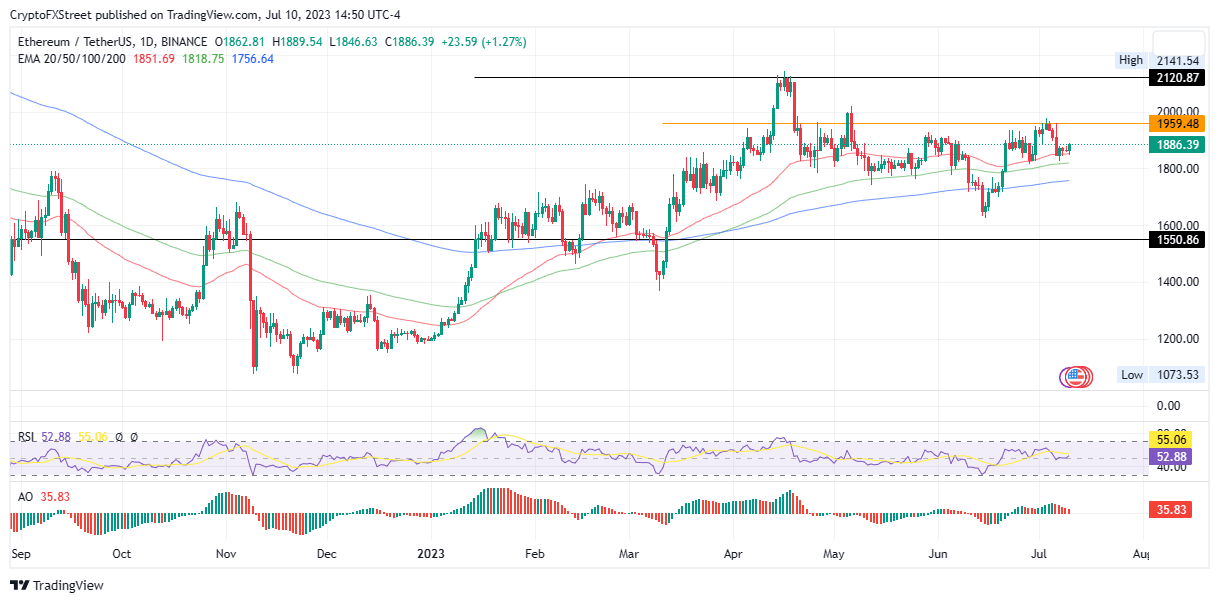
Task: Click the US flag economic event icon
Action: [x=1077, y=377]
